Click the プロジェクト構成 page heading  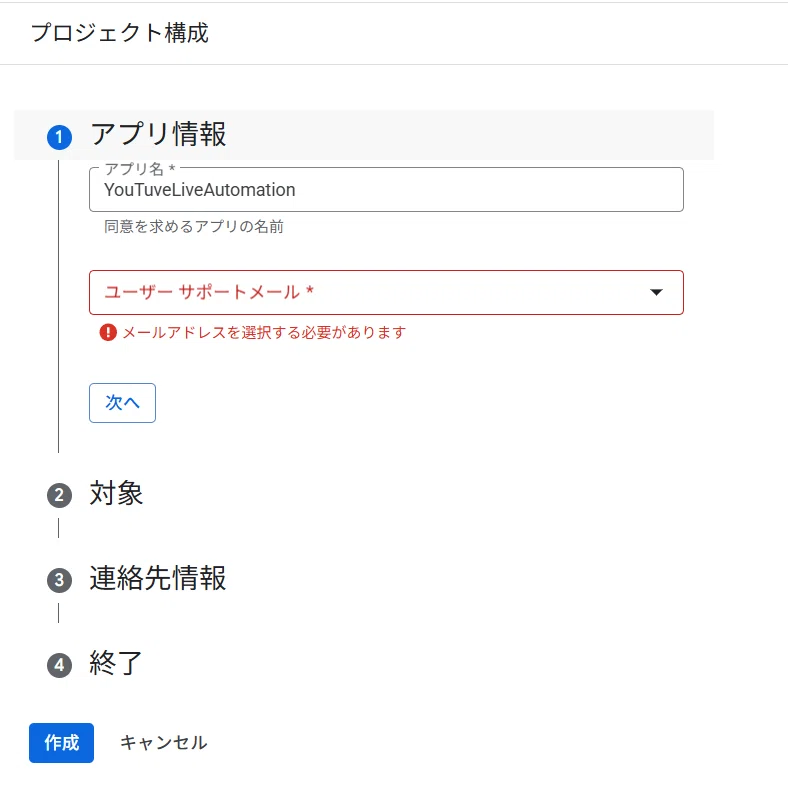point(120,33)
